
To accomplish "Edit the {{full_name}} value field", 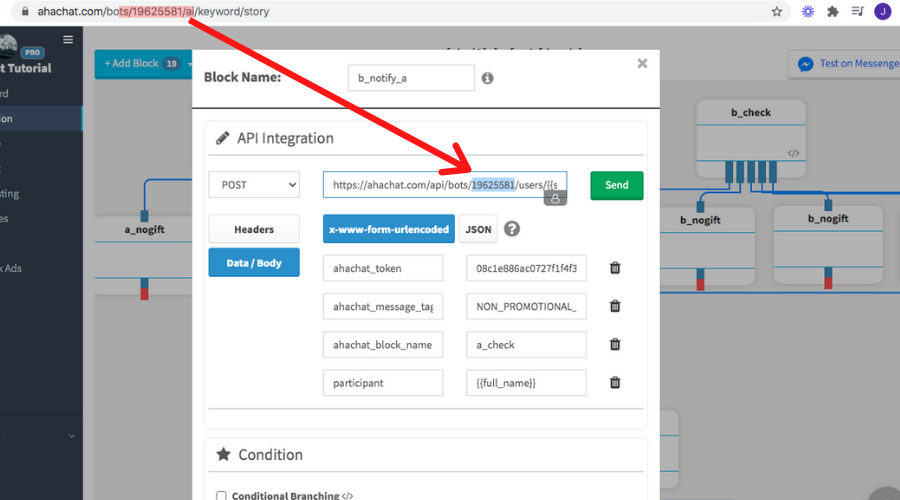I will (x=526, y=383).
